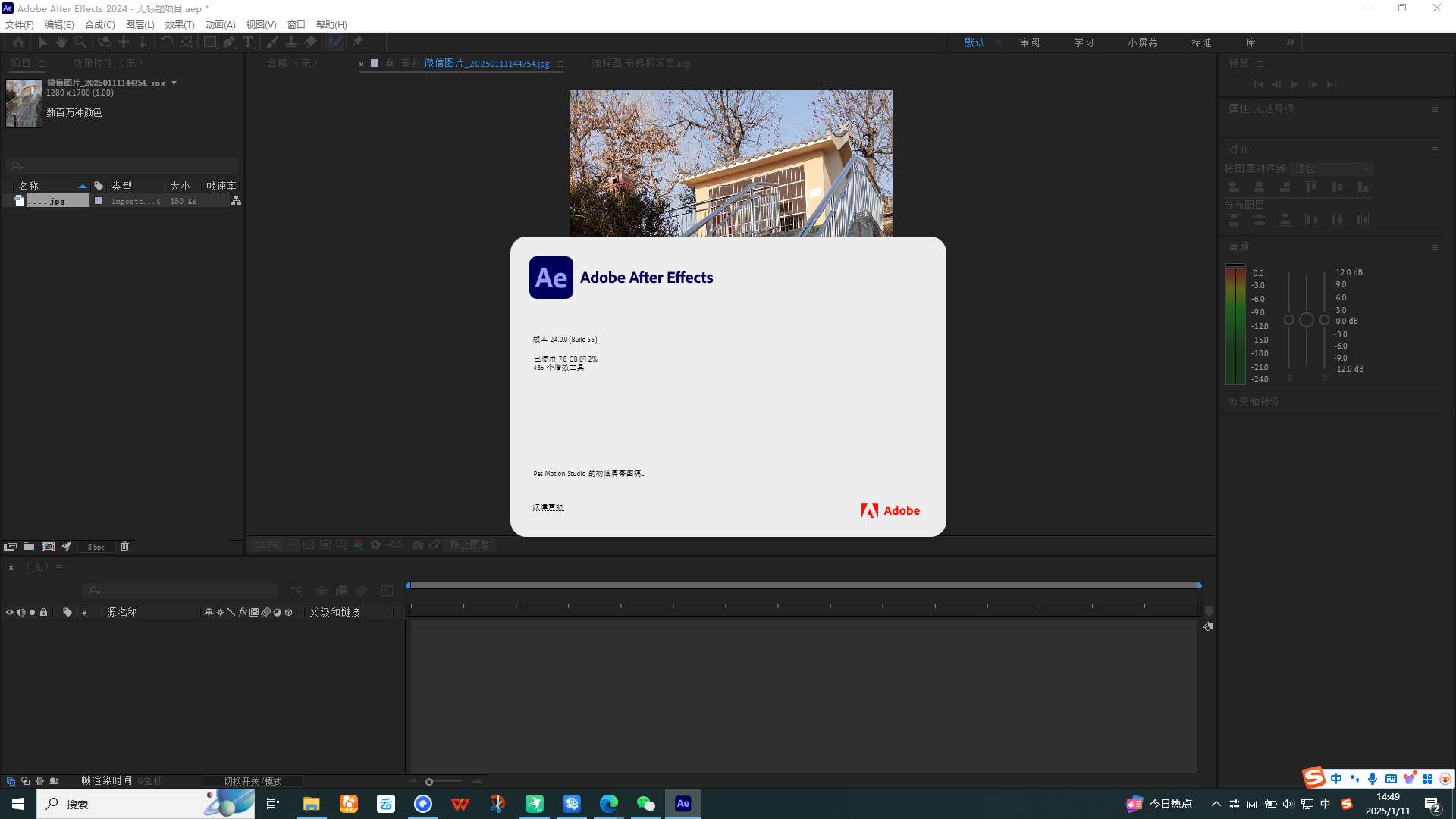The image size is (1456, 819).
Task: Click the 学习 workspace button
Action: pyautogui.click(x=1084, y=42)
